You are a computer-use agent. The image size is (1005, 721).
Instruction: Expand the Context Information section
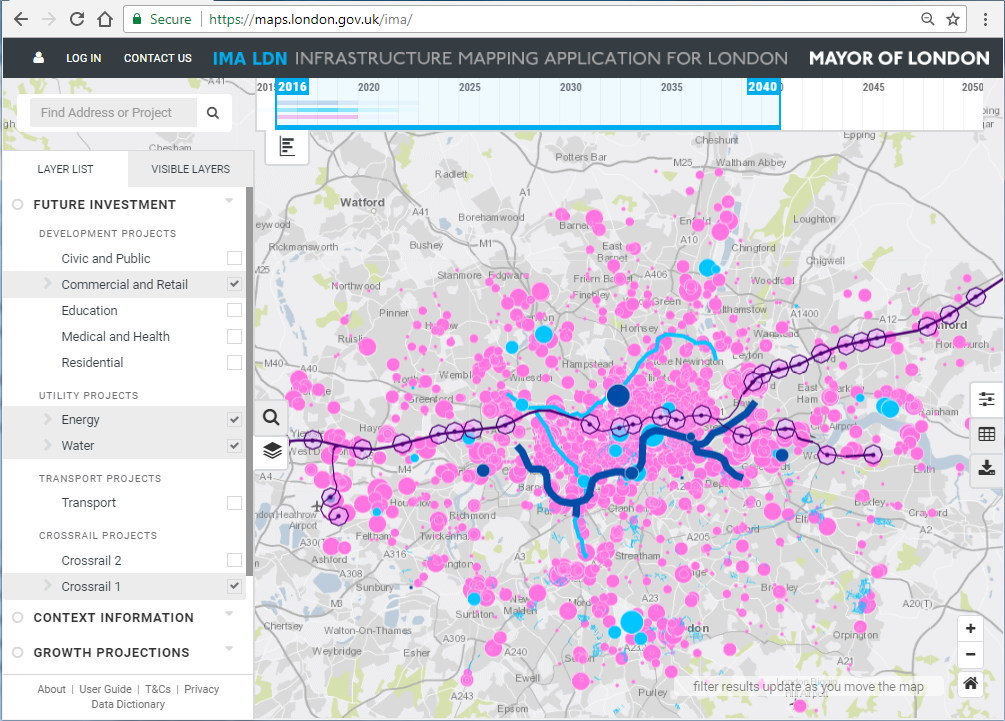(x=113, y=618)
